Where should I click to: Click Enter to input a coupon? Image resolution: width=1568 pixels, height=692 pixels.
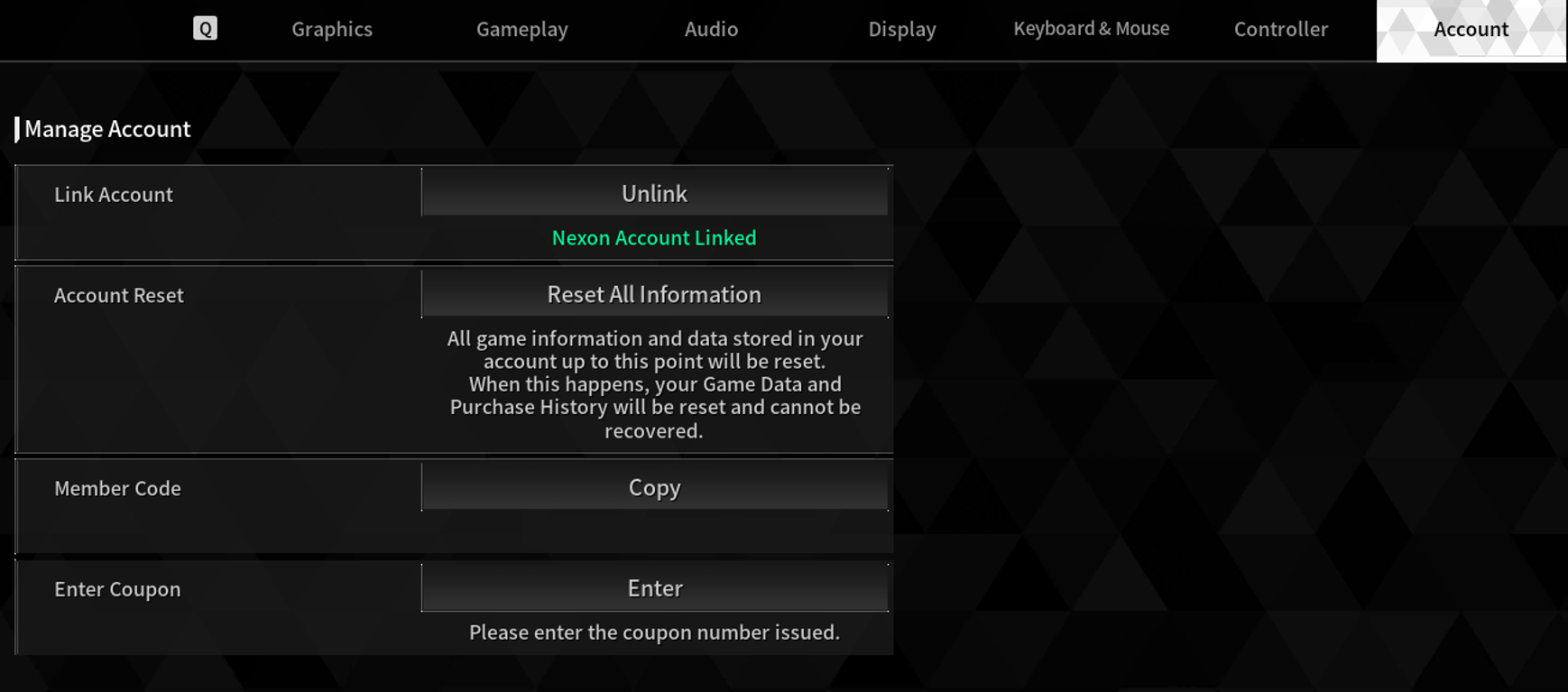click(x=655, y=586)
